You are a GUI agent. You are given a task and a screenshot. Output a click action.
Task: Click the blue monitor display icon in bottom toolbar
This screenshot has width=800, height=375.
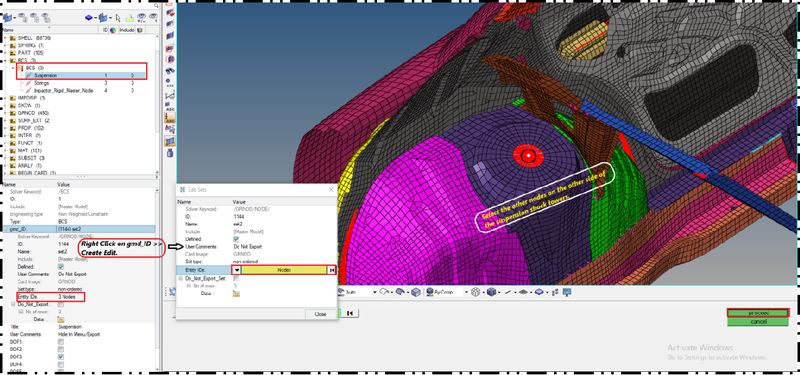point(567,292)
